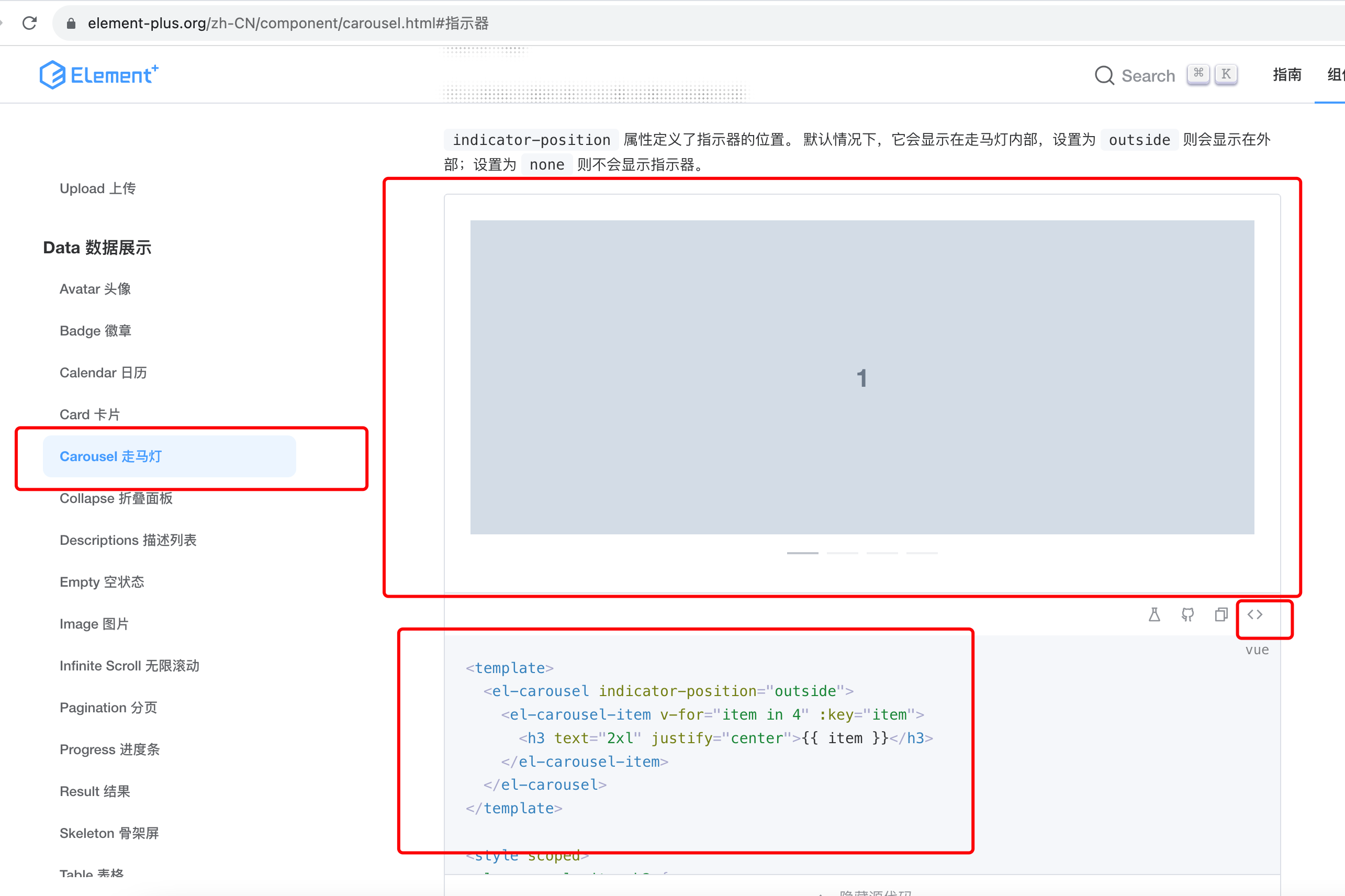Click the view source code icon
Viewport: 1345px width, 896px height.
pyautogui.click(x=1257, y=614)
